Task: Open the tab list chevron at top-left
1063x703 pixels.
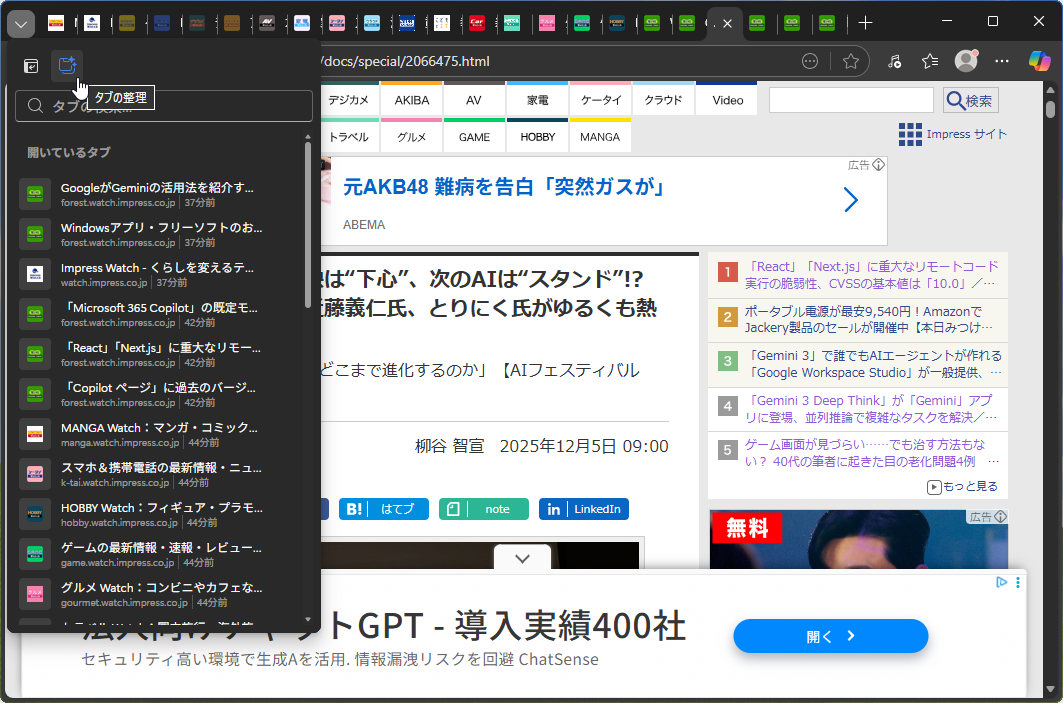Action: 20,23
